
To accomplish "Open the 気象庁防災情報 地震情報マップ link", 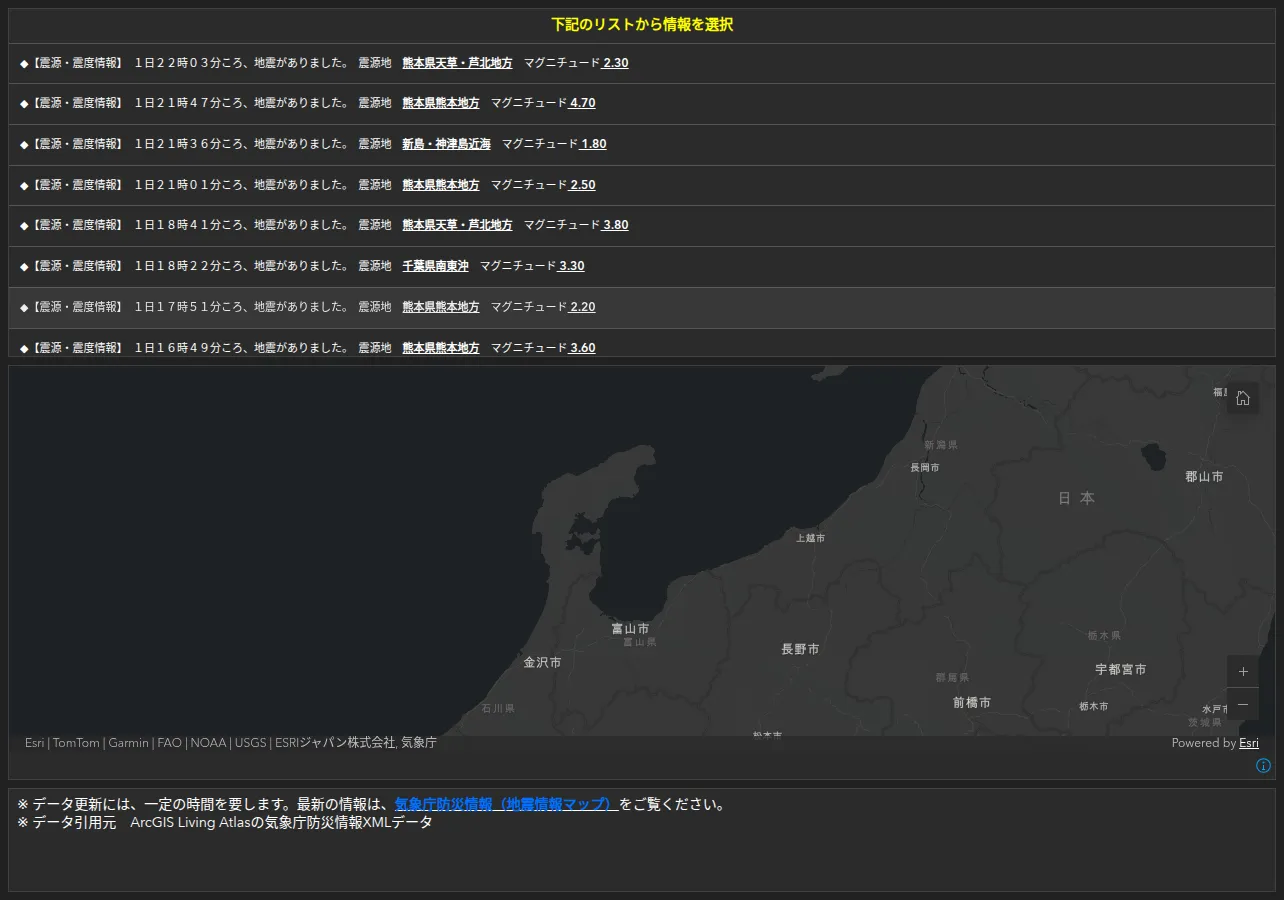I will (x=506, y=804).
